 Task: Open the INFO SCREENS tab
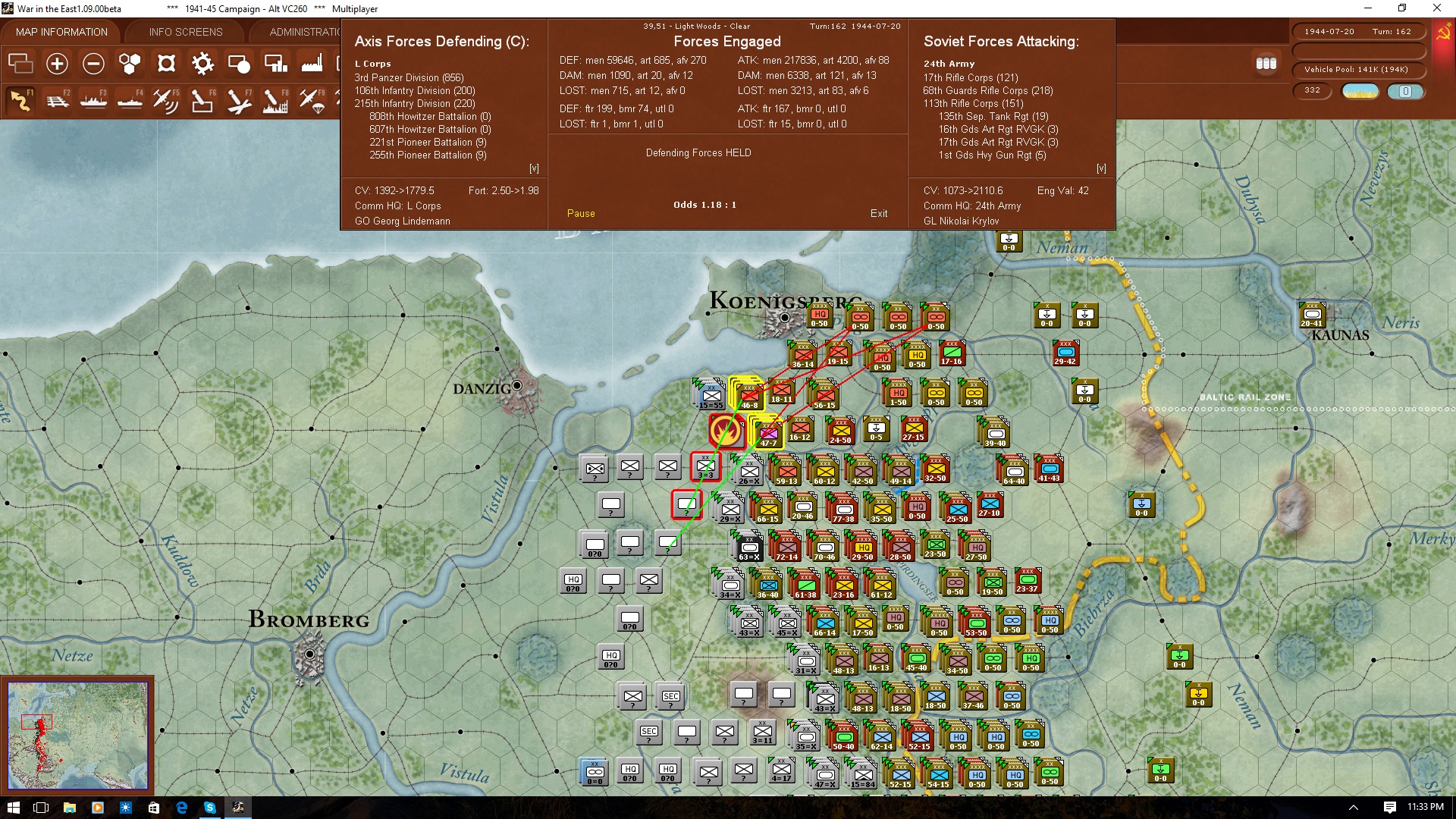[x=186, y=32]
